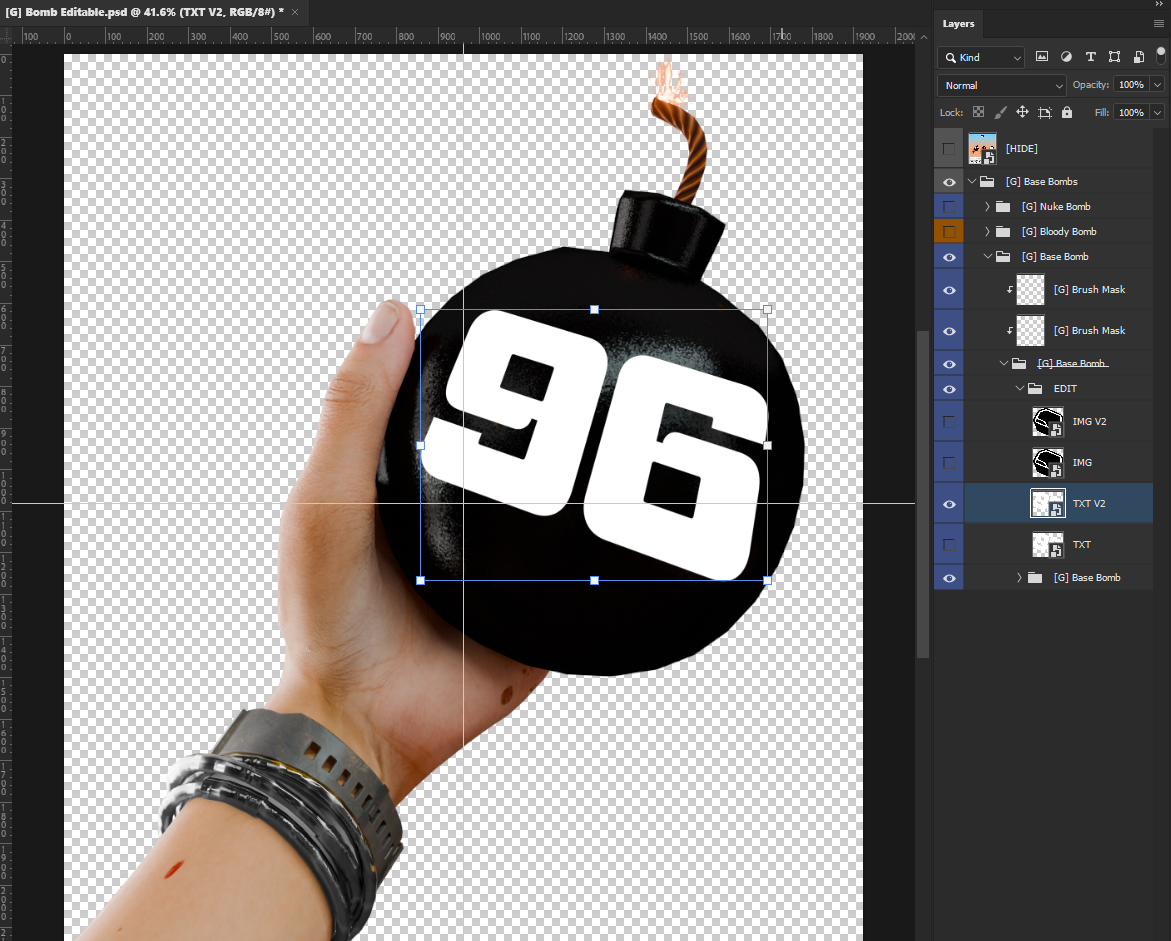This screenshot has height=941, width=1171.
Task: Show the IMG layer
Action: click(x=948, y=463)
